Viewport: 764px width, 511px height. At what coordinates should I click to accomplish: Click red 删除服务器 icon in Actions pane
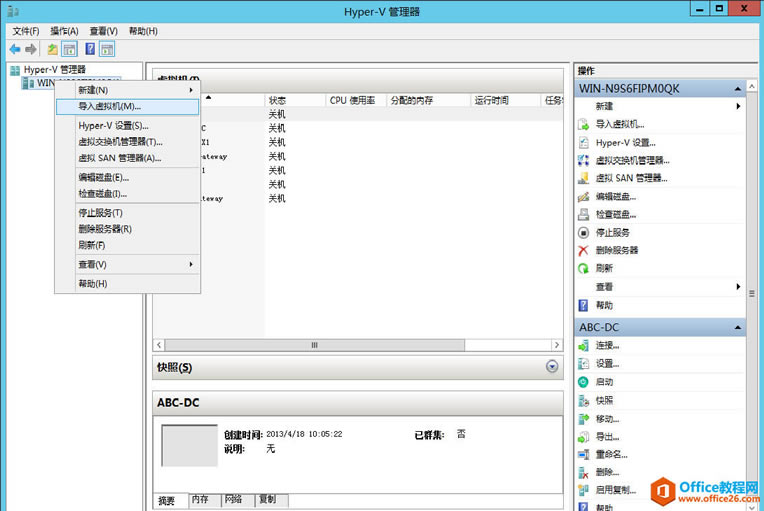tap(583, 250)
